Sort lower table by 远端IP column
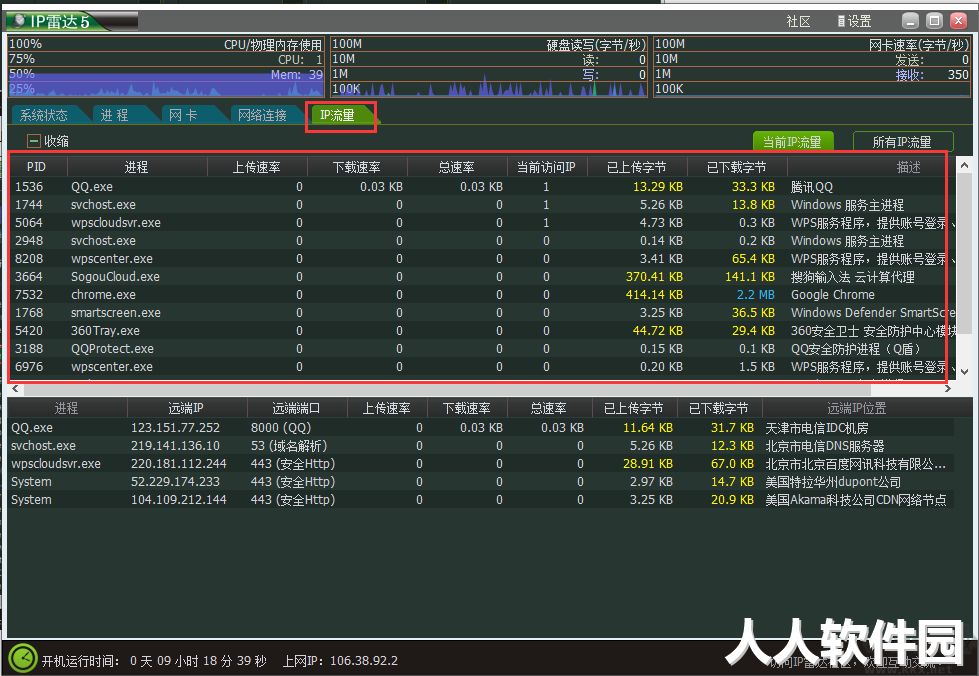The width and height of the screenshot is (979, 676). pos(186,408)
